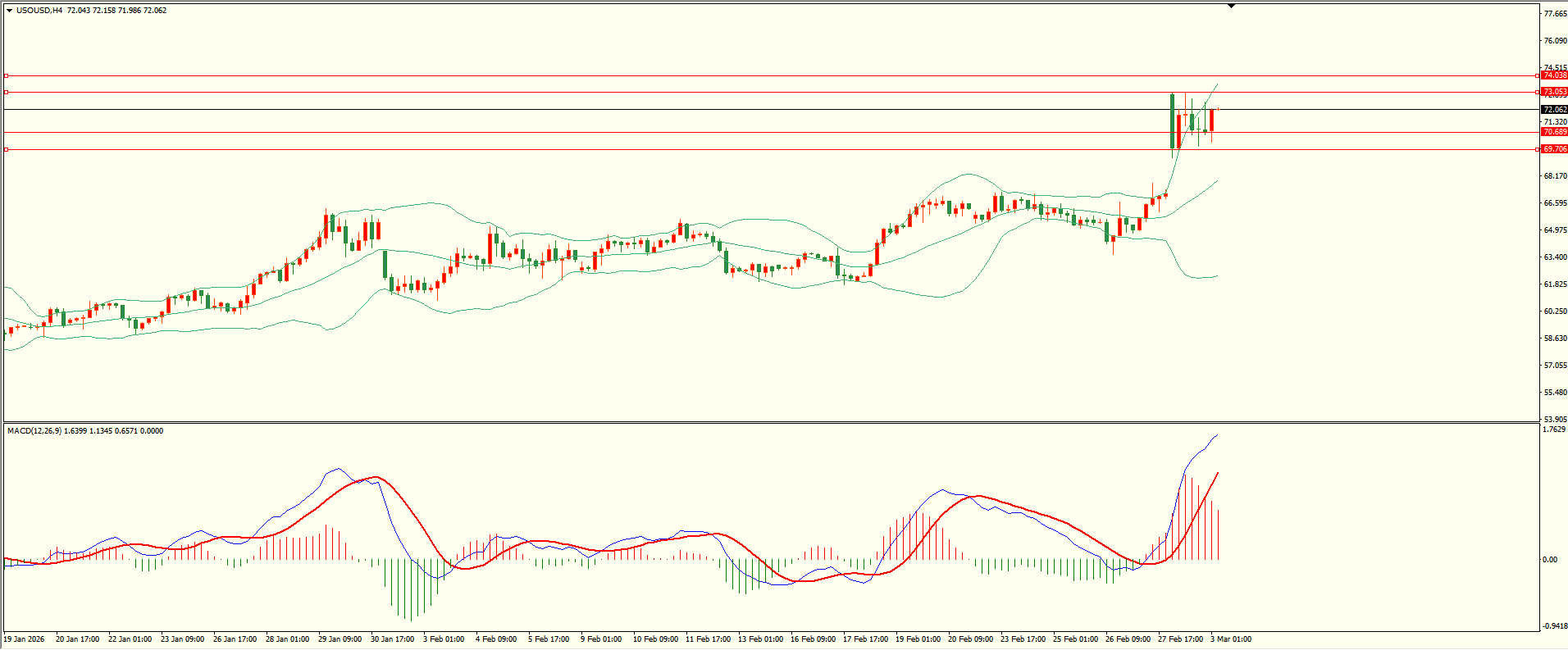
Task: Click the 19 Jan 2026 date label
Action: (x=25, y=639)
